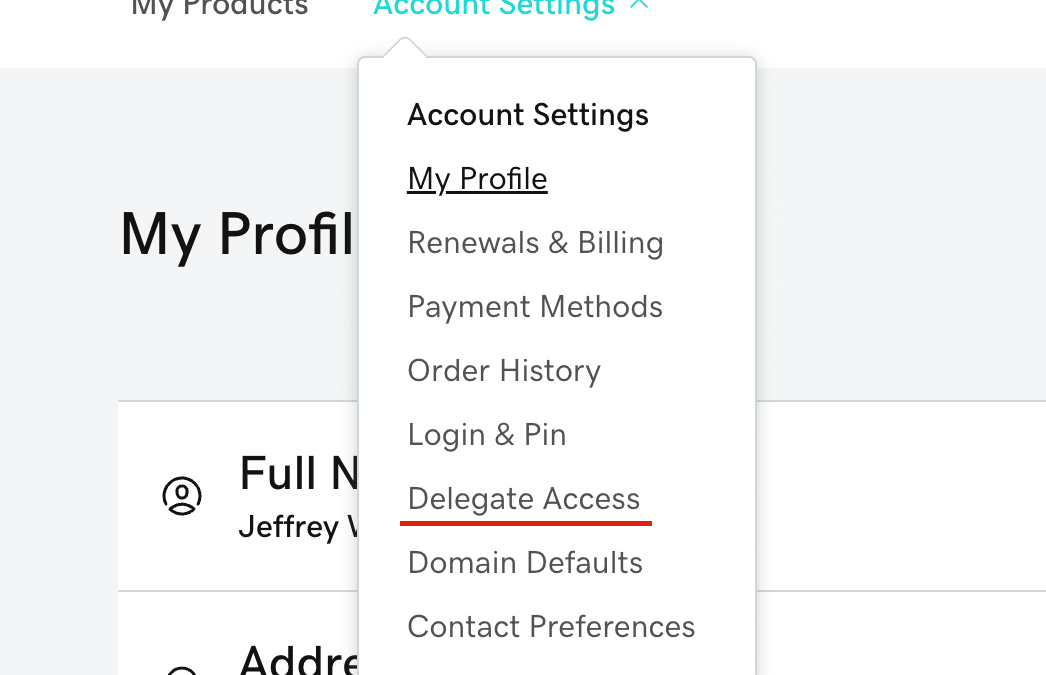Click the profile avatar icon beside Full Name
1046x675 pixels.
tap(182, 495)
